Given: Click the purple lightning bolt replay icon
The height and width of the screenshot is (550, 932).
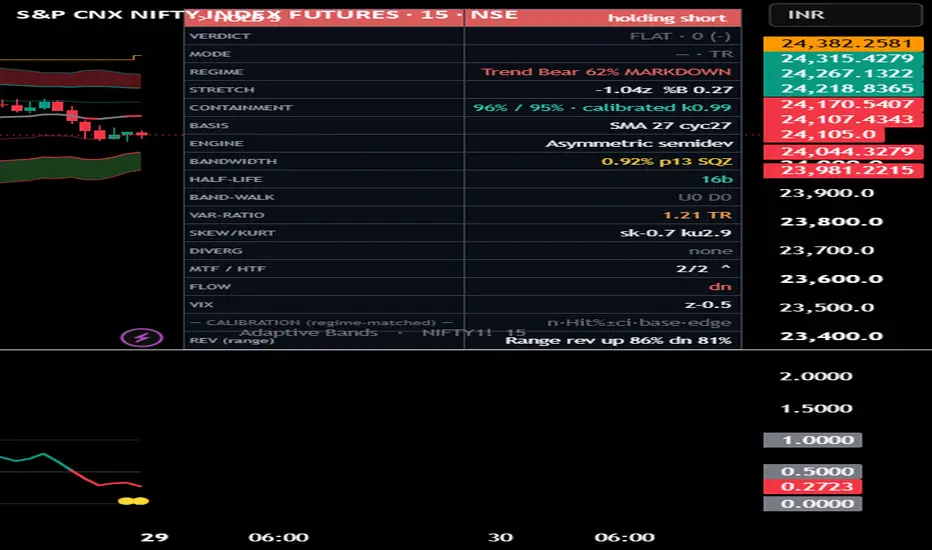Looking at the screenshot, I should [141, 338].
